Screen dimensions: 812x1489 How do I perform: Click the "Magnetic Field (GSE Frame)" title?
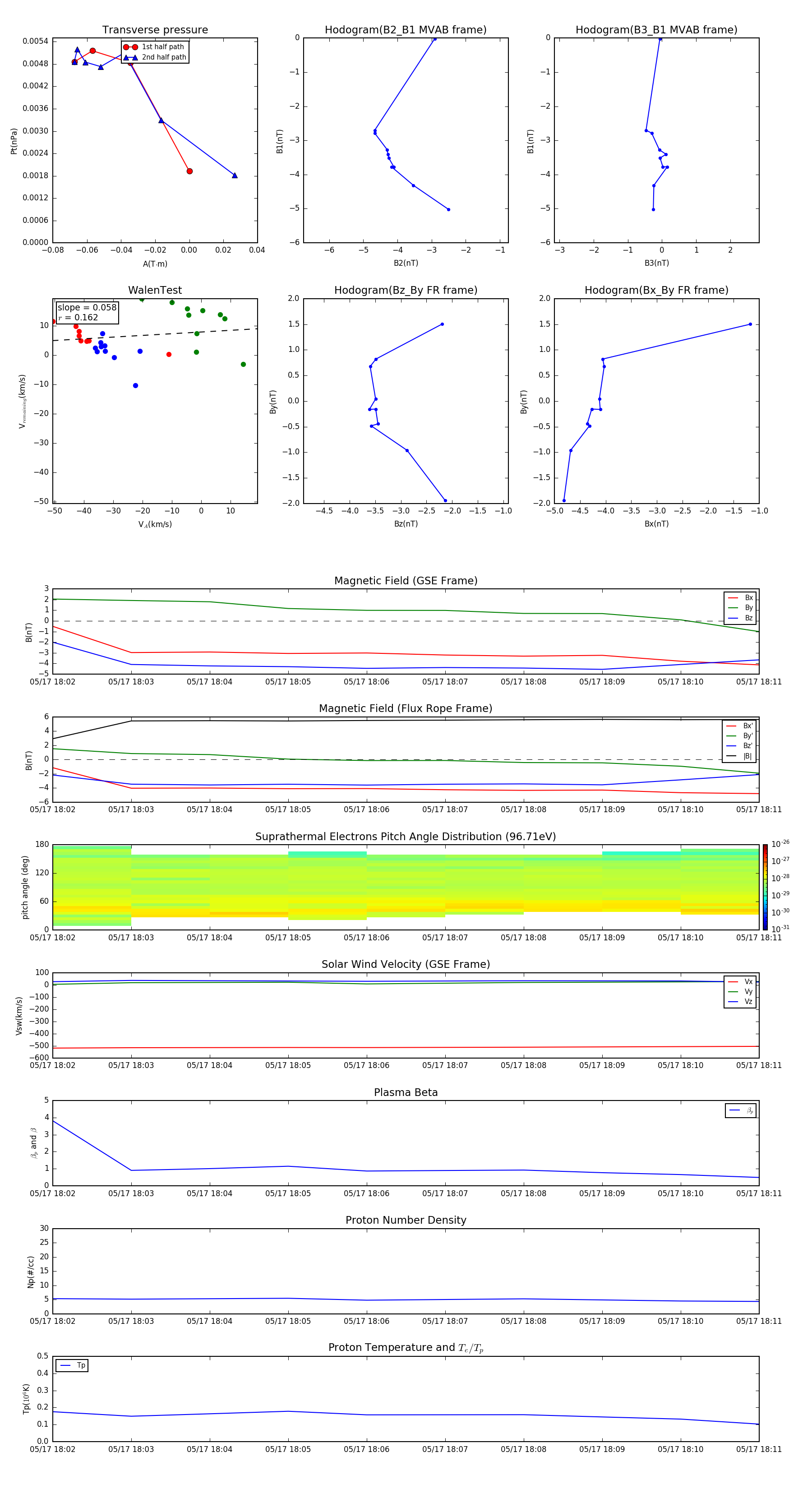[x=406, y=581]
